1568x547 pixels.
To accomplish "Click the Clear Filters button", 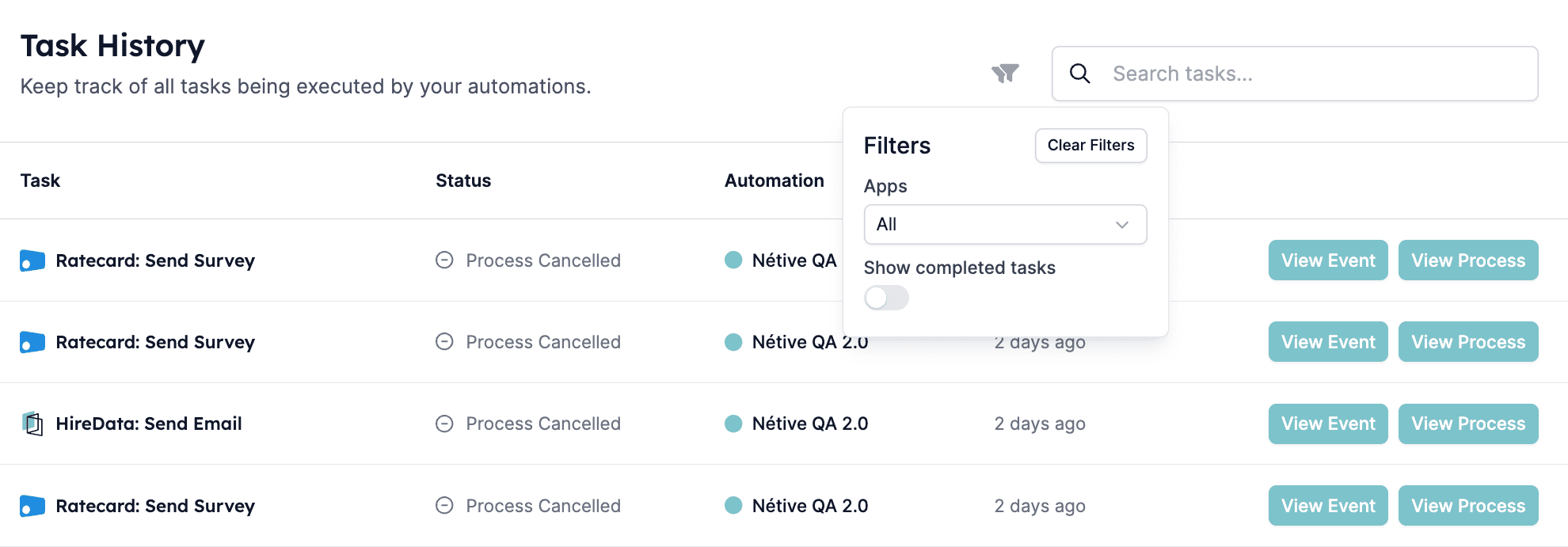I will (1090, 146).
